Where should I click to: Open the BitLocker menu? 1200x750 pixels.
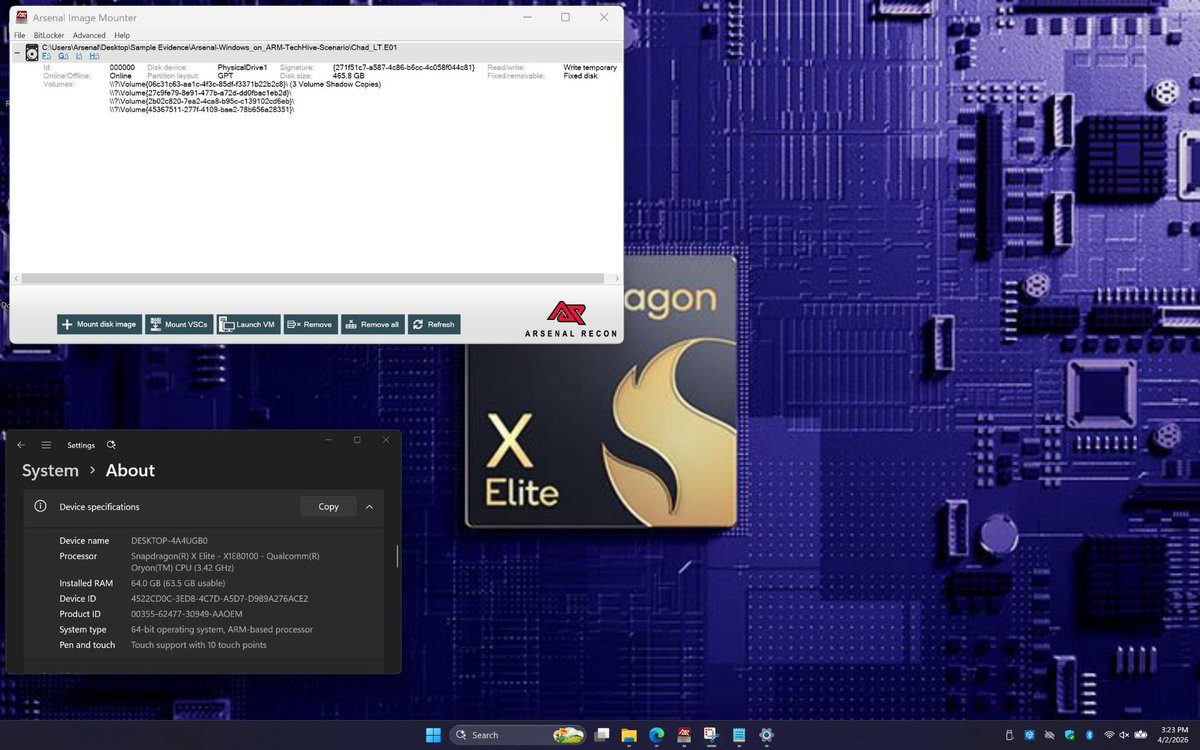coord(48,35)
